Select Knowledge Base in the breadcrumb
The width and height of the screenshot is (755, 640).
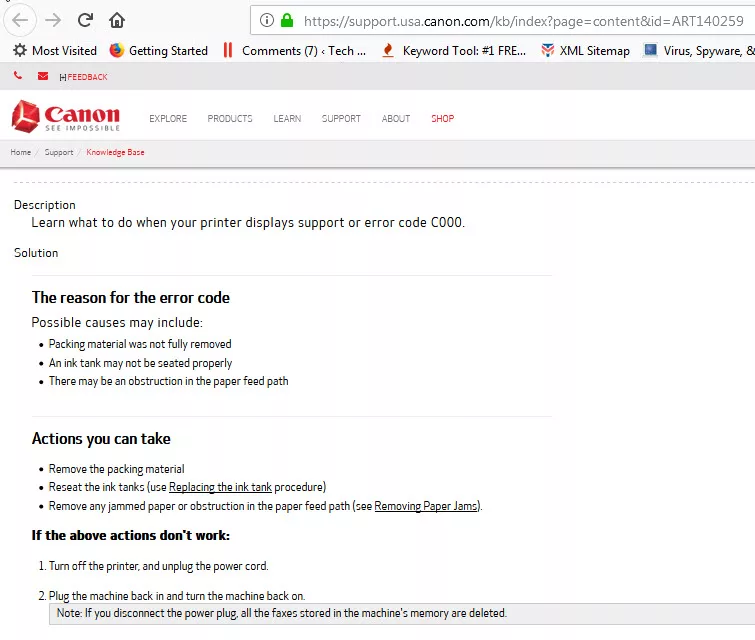click(x=115, y=152)
